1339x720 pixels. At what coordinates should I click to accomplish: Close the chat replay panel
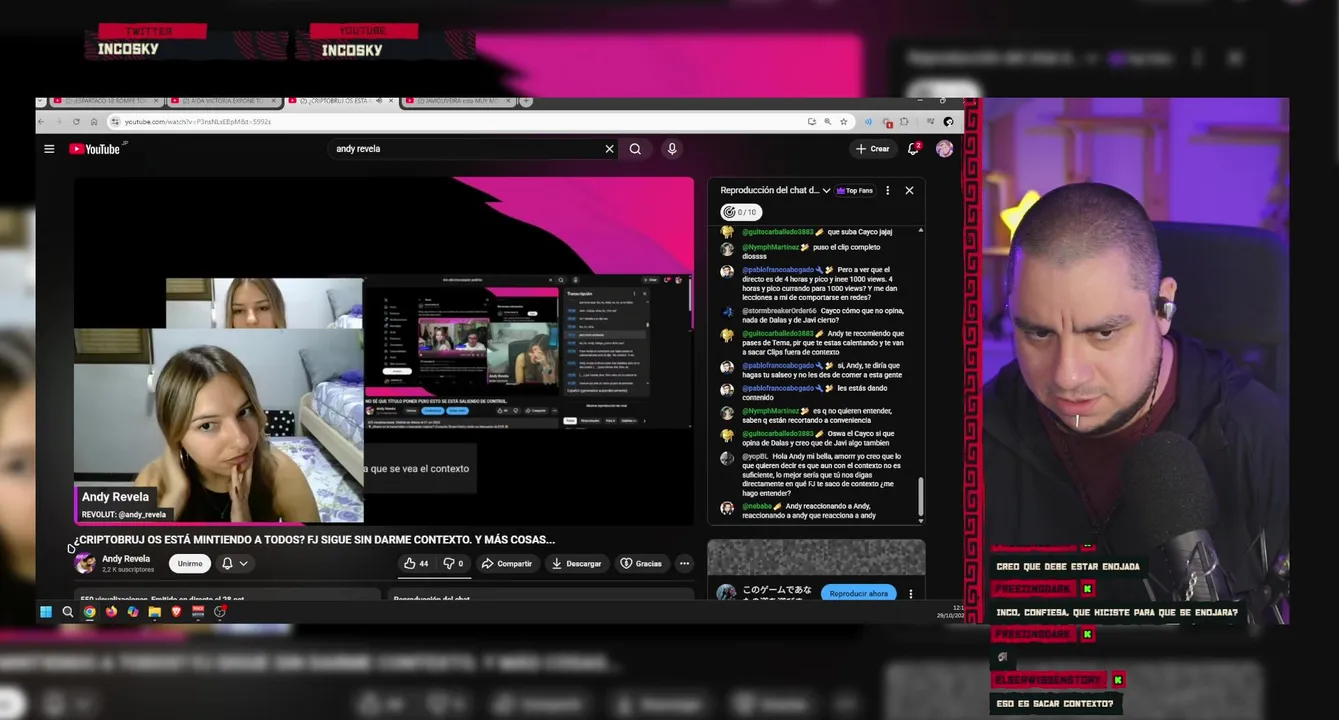[x=909, y=190]
